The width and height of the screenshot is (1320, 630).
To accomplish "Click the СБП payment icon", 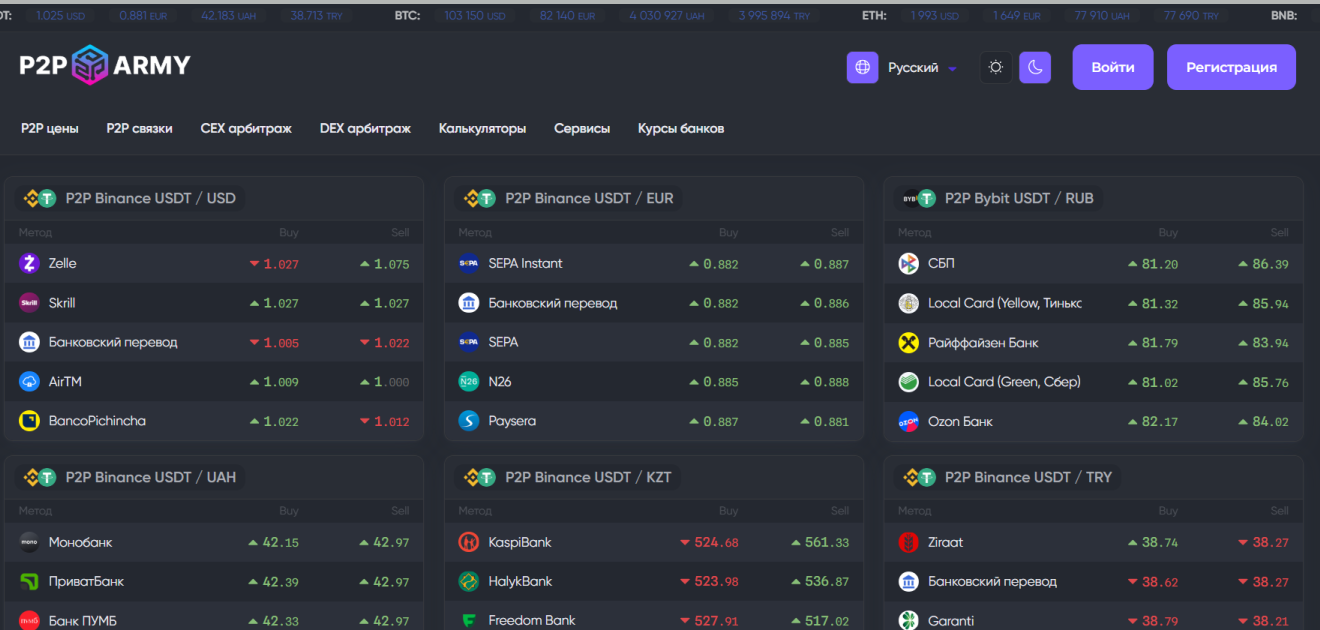I will (909, 264).
